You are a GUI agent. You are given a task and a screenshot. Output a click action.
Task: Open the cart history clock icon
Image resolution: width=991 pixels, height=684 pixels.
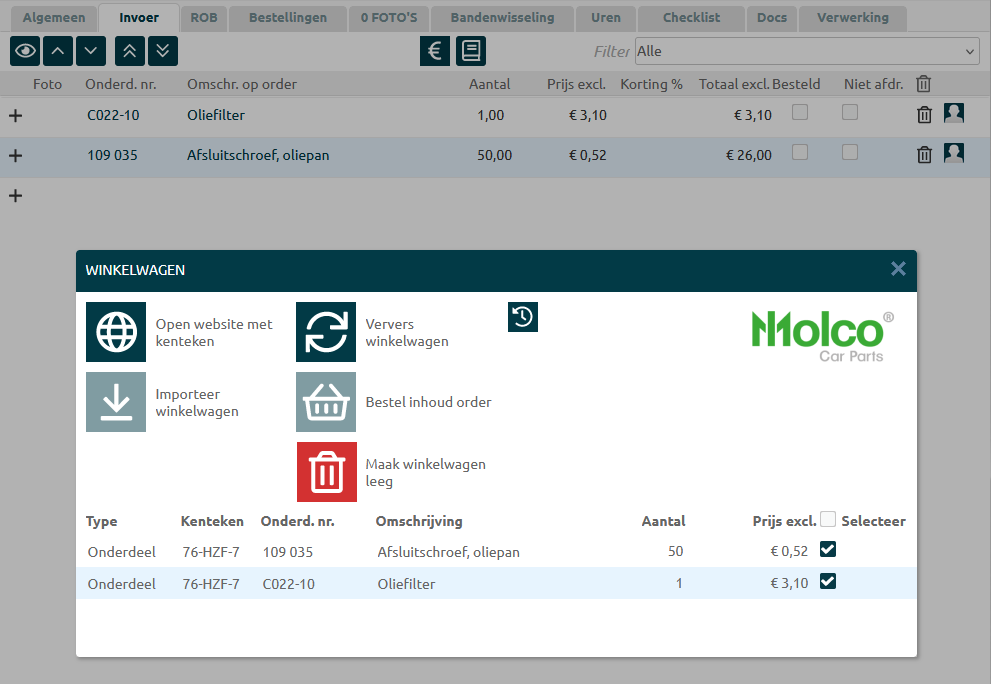523,317
